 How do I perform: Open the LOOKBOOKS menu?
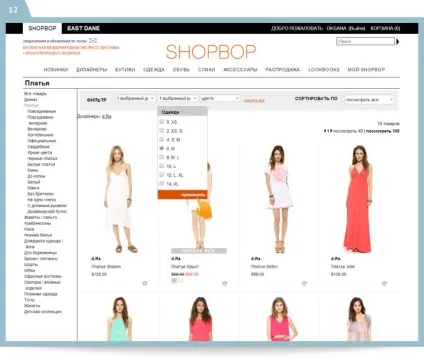[x=324, y=70]
